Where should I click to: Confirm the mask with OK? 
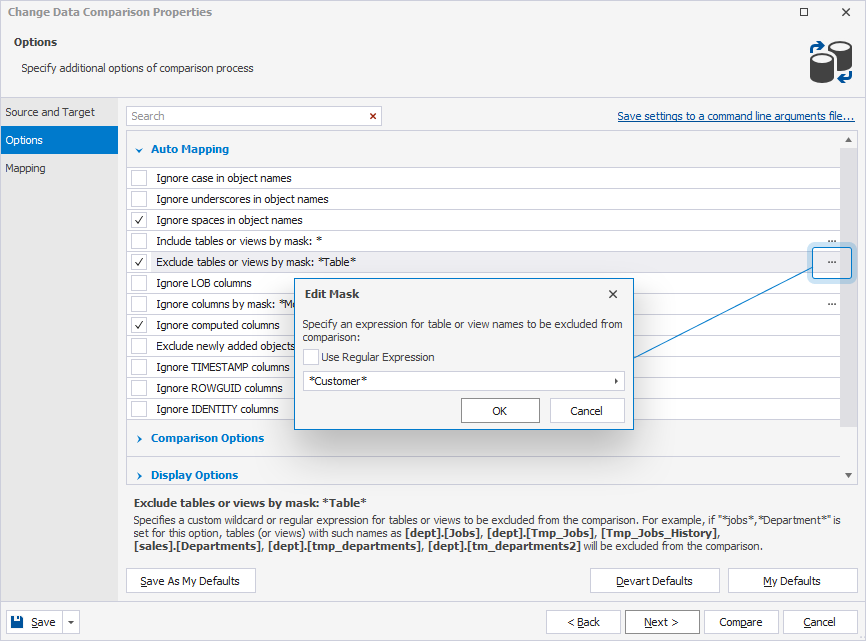pyautogui.click(x=500, y=410)
